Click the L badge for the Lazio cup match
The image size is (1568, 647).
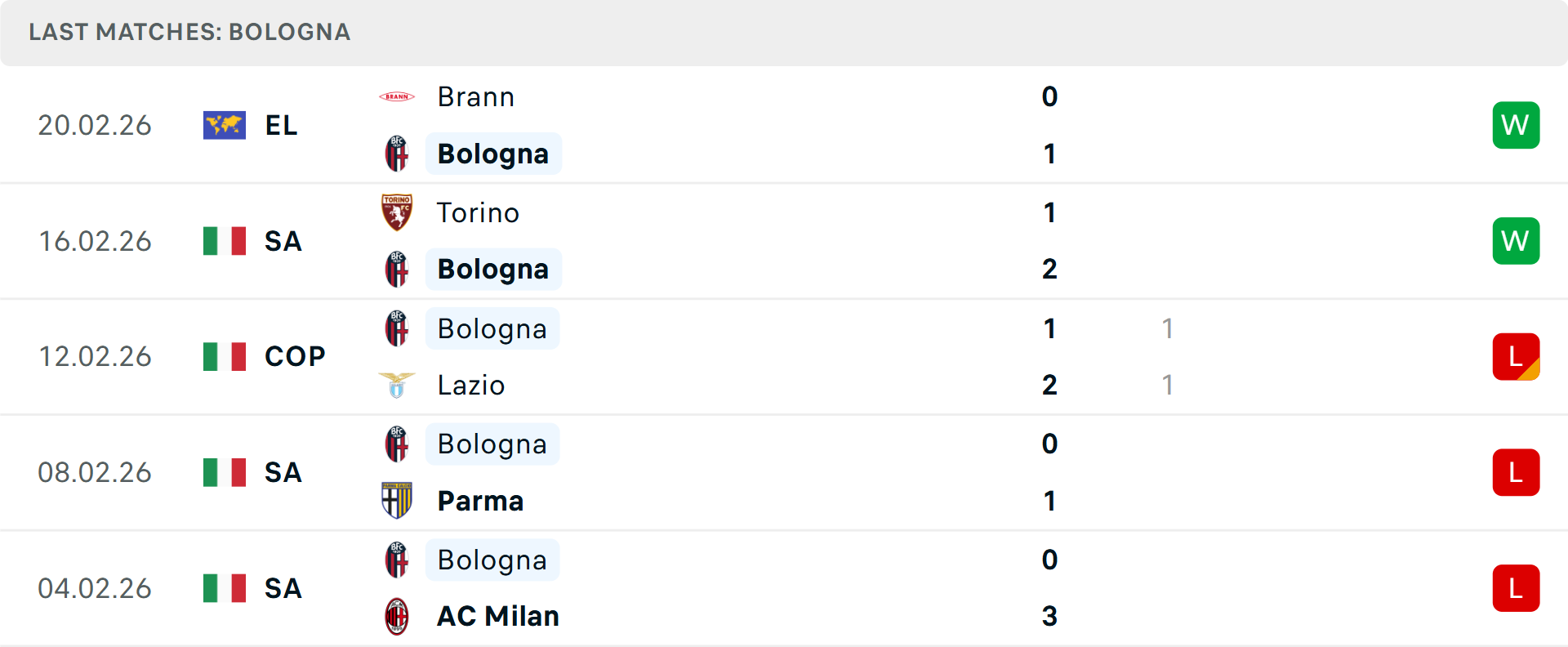(1516, 357)
